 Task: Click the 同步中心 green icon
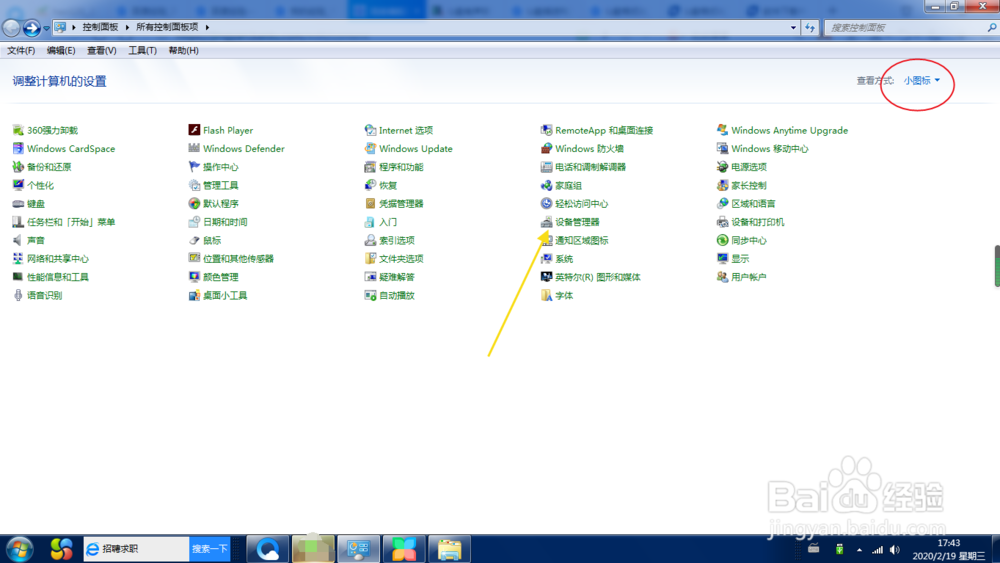point(722,240)
